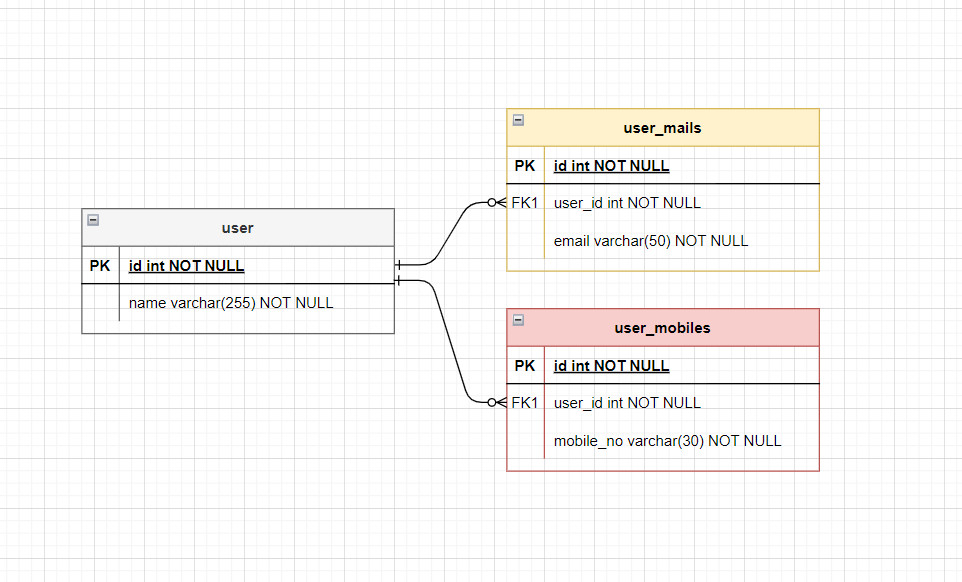962x582 pixels.
Task: Select id int NOT NULL in user table
Action: pos(187,266)
